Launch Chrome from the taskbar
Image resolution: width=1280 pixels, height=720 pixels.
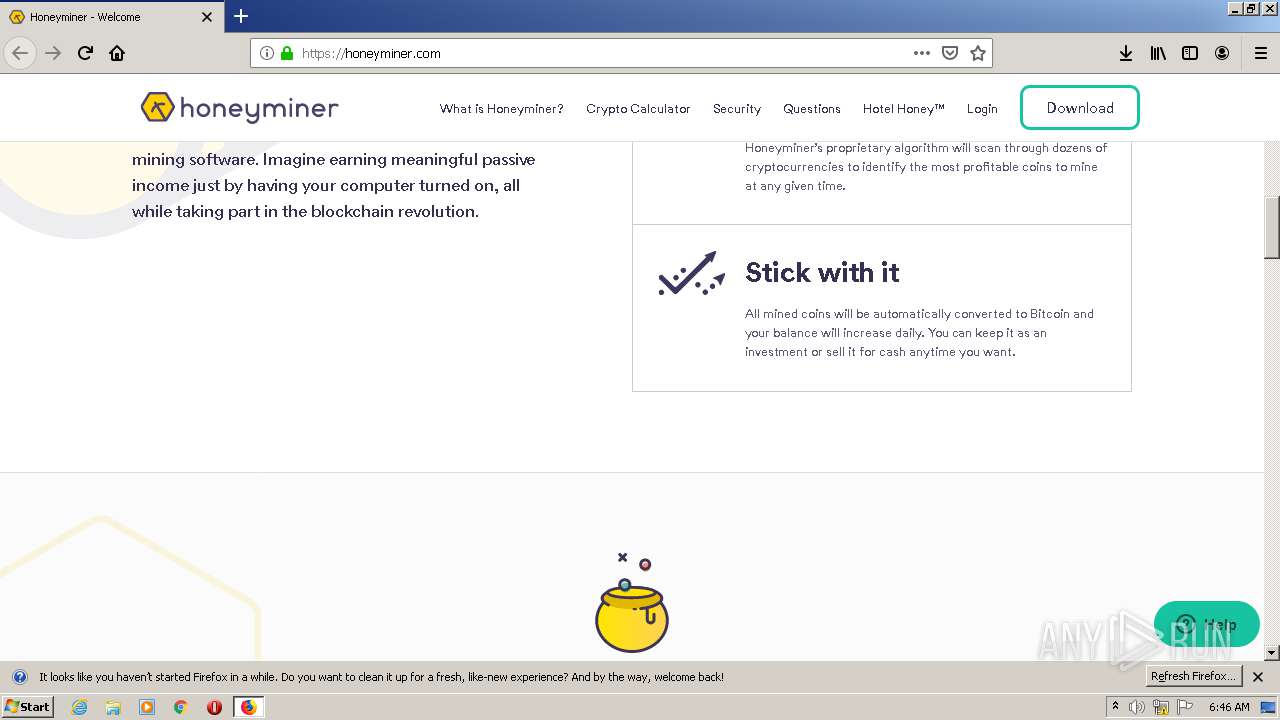[181, 707]
